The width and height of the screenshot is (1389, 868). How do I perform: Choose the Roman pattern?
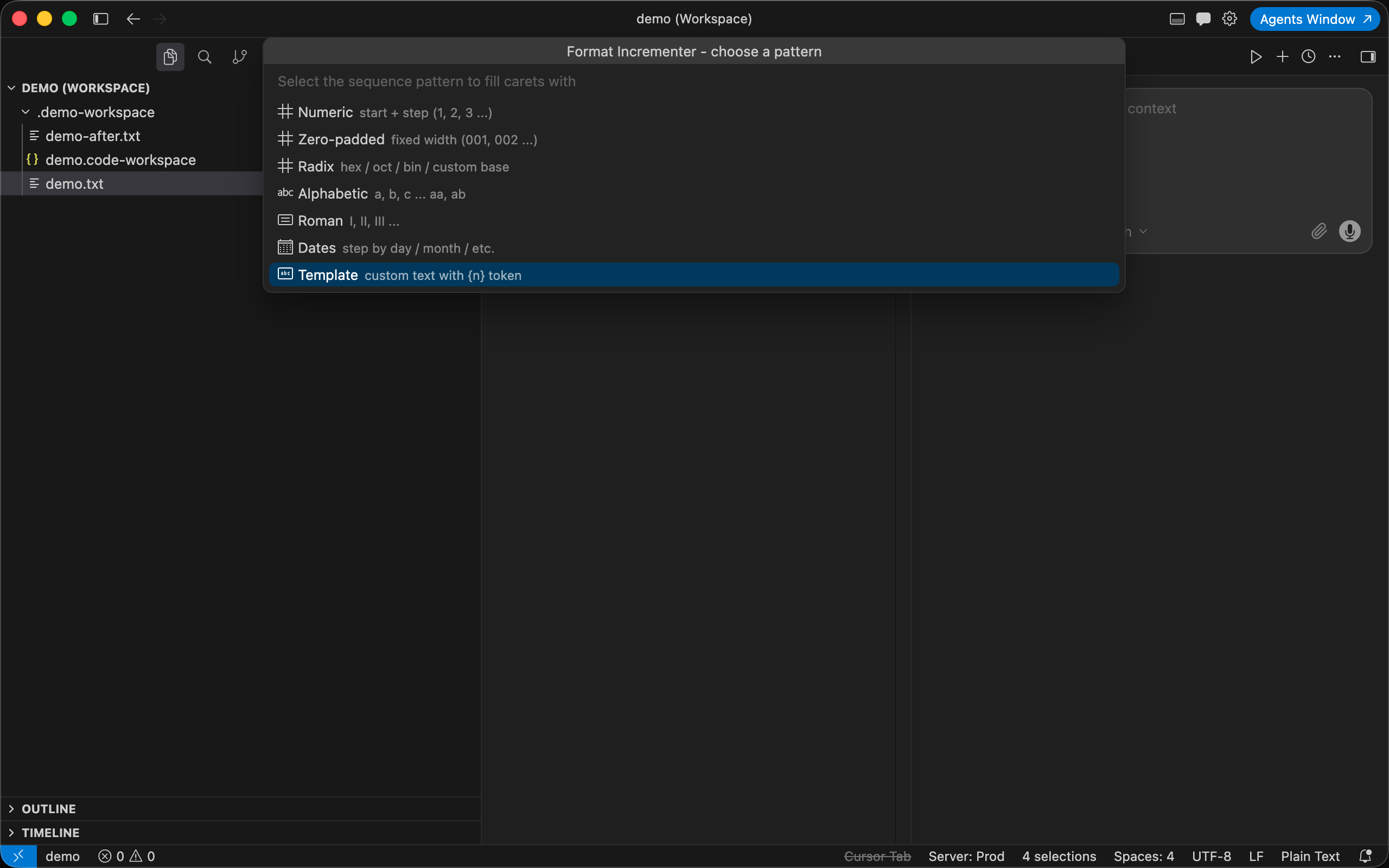click(x=694, y=220)
